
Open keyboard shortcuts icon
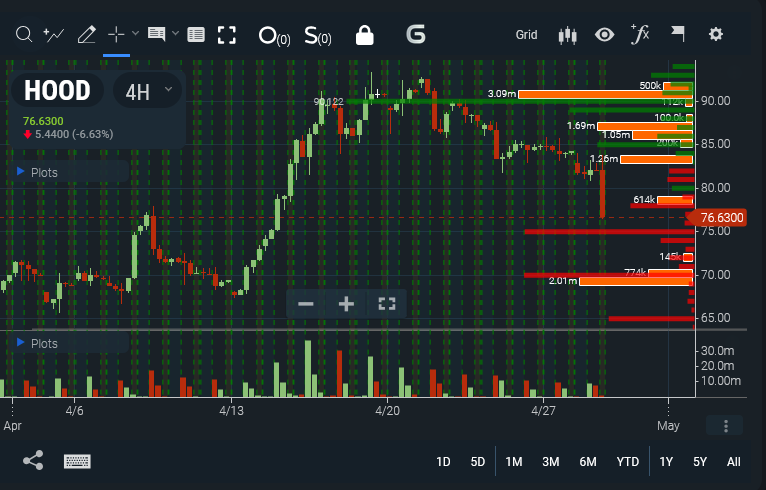(x=77, y=461)
